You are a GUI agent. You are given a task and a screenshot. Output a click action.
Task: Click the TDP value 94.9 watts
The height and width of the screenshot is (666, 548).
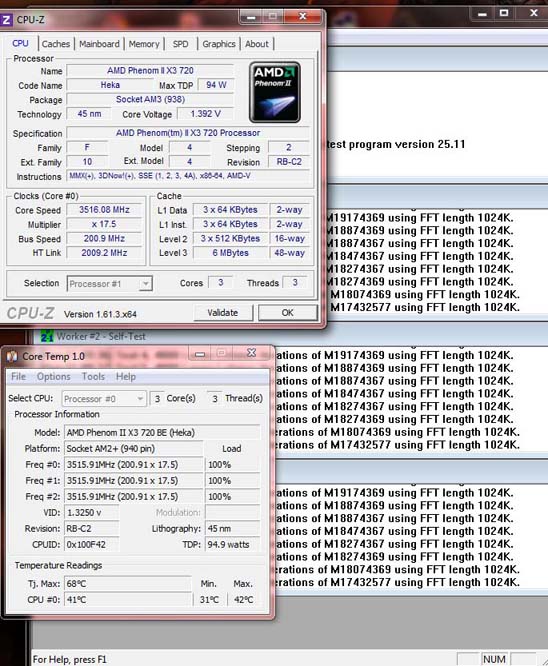click(x=232, y=545)
